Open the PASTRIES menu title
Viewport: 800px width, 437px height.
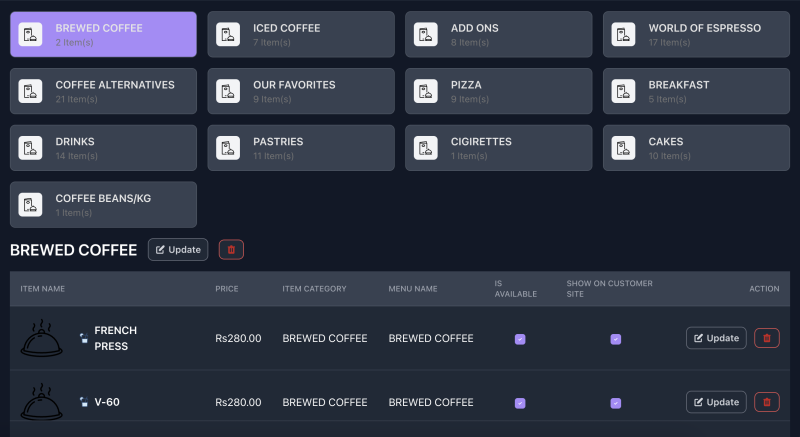(278, 141)
